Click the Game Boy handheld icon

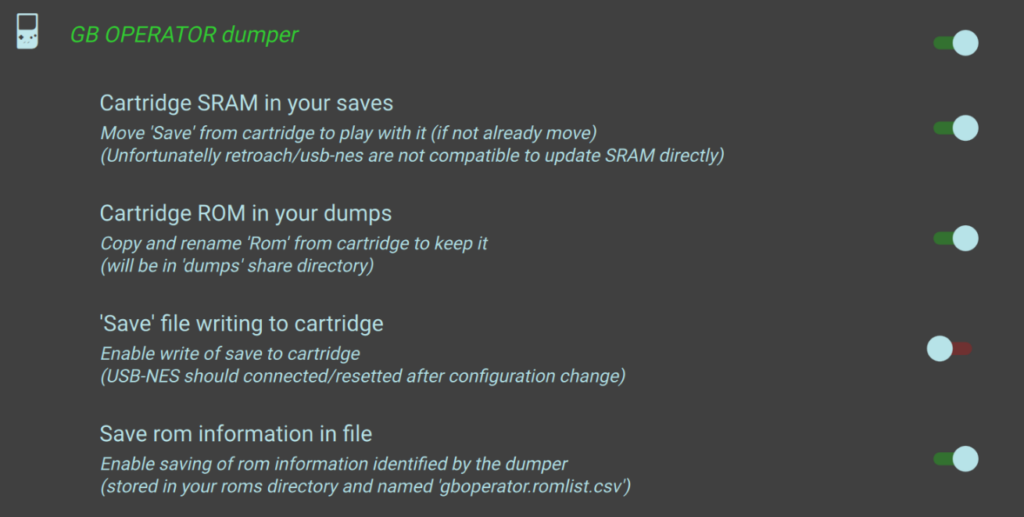(28, 33)
